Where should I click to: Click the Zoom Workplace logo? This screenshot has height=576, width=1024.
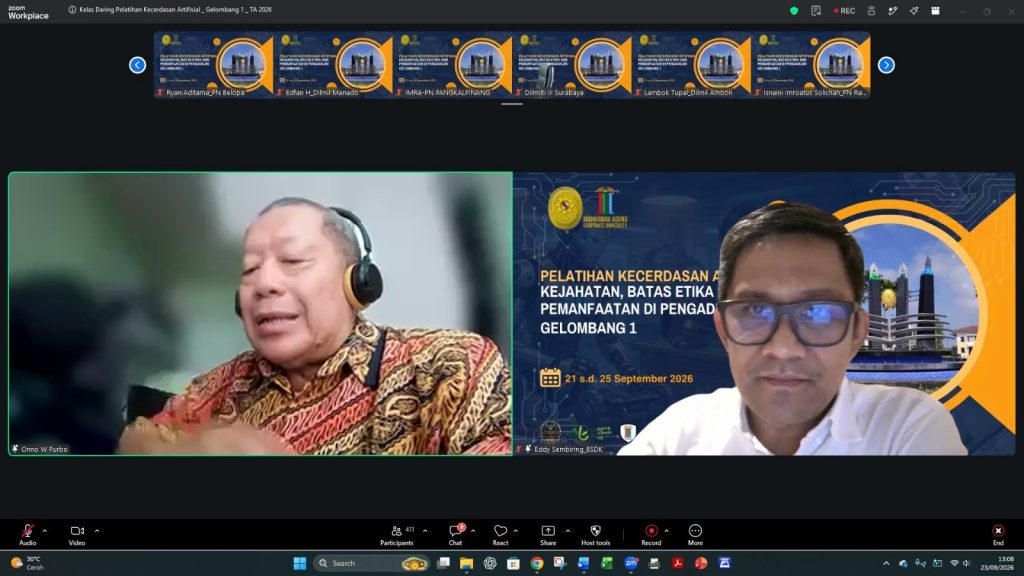pos(28,12)
